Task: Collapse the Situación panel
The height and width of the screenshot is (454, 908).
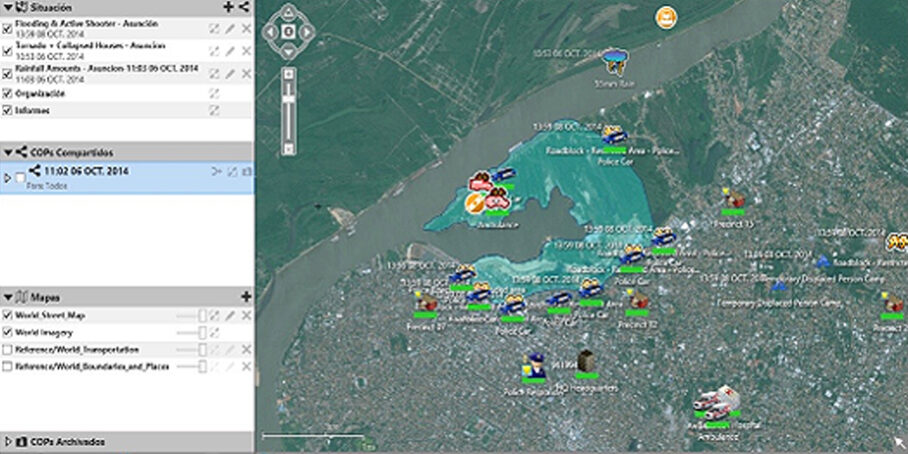Action: [x=8, y=7]
